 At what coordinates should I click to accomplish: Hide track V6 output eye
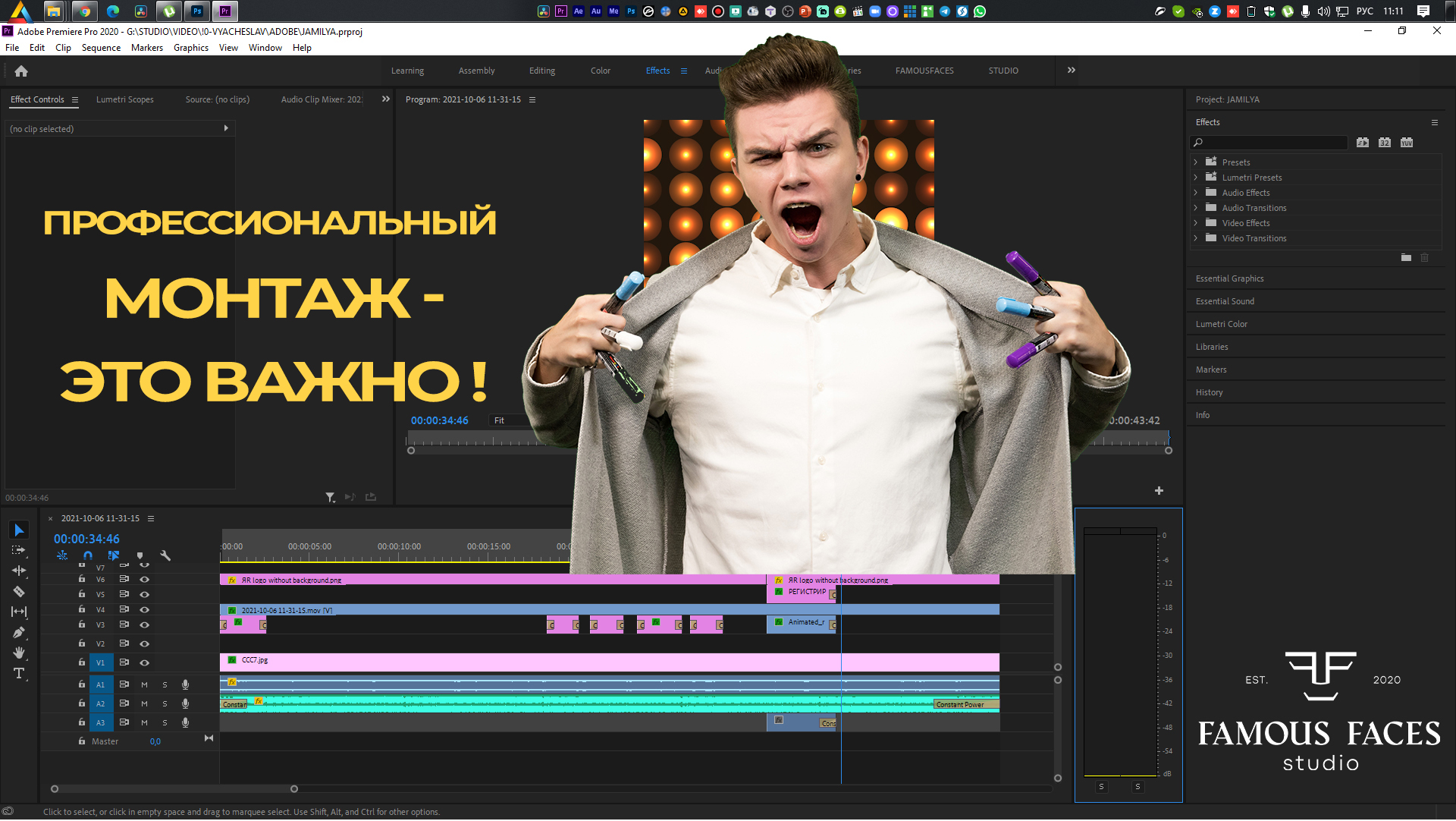[144, 580]
